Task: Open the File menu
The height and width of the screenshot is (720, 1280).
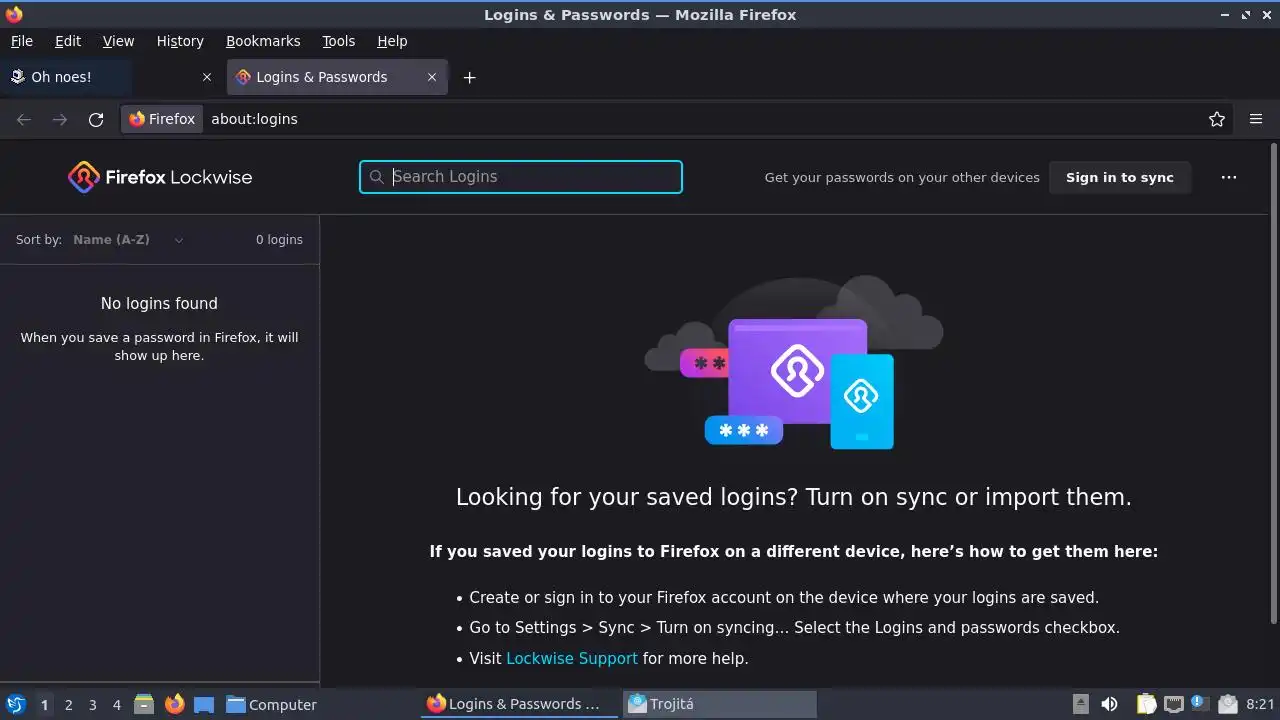Action: click(21, 41)
